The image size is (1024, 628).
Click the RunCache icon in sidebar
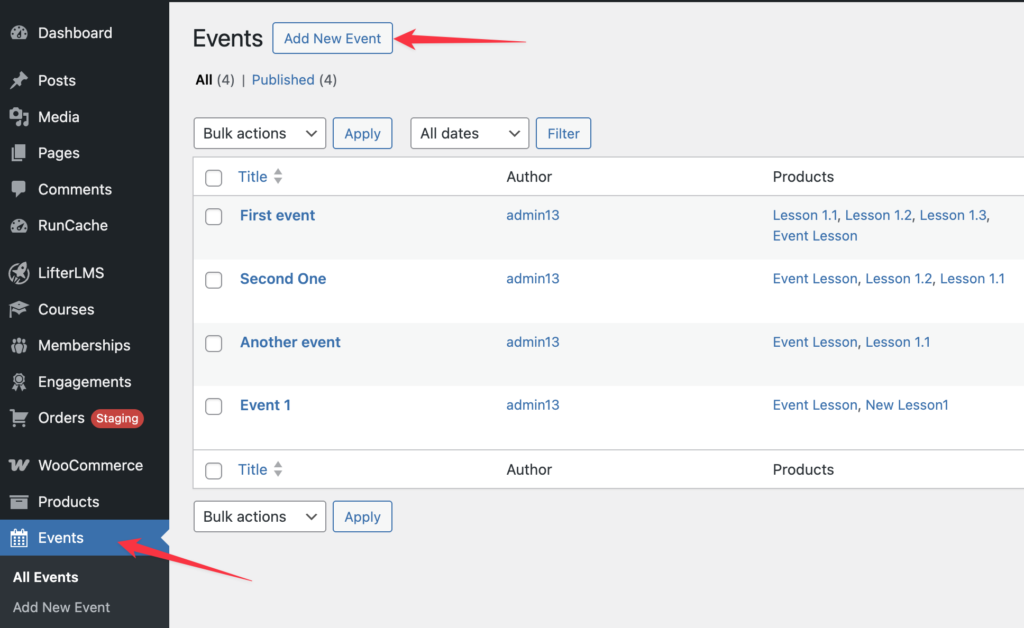point(19,225)
